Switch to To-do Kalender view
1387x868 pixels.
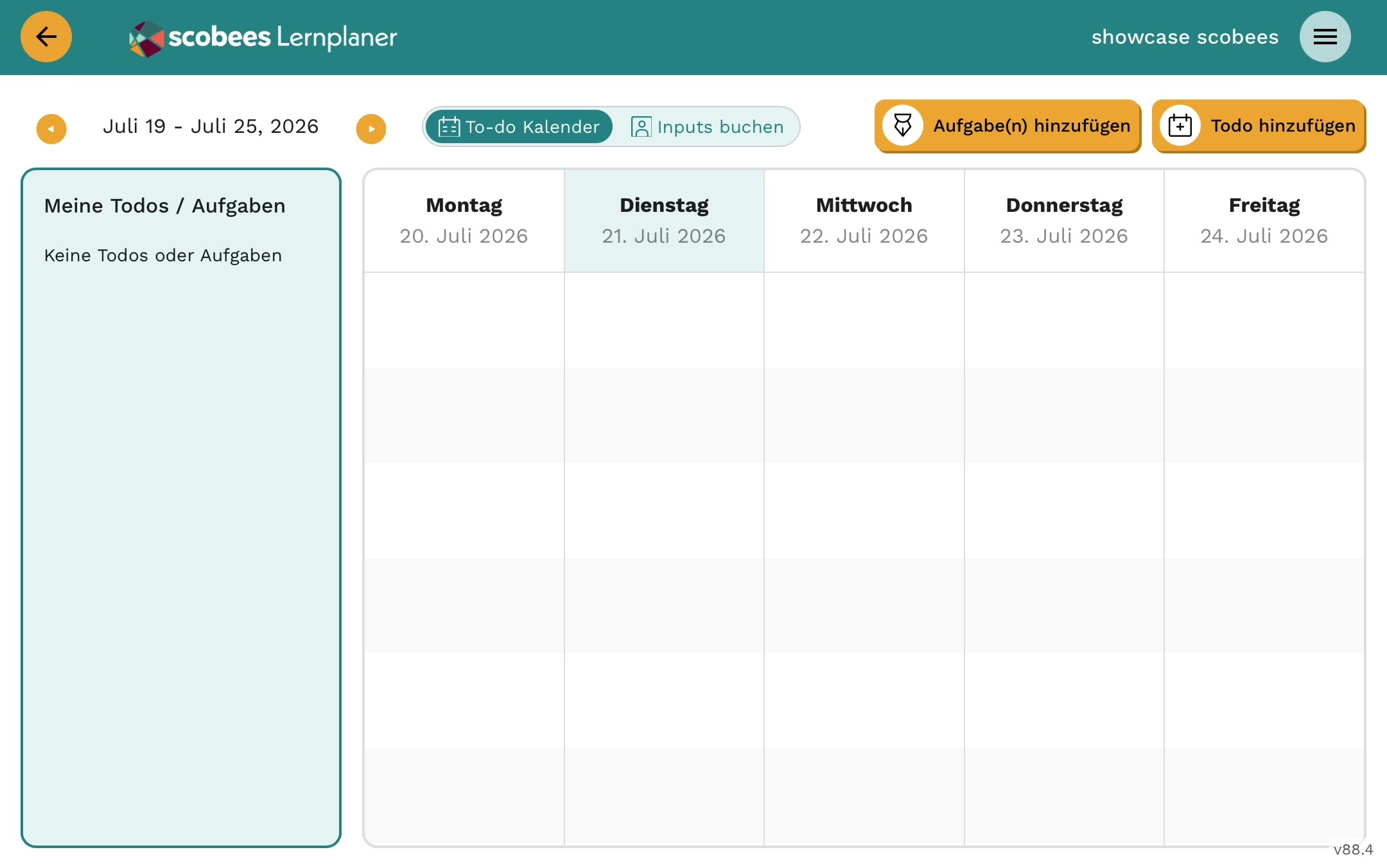(519, 126)
